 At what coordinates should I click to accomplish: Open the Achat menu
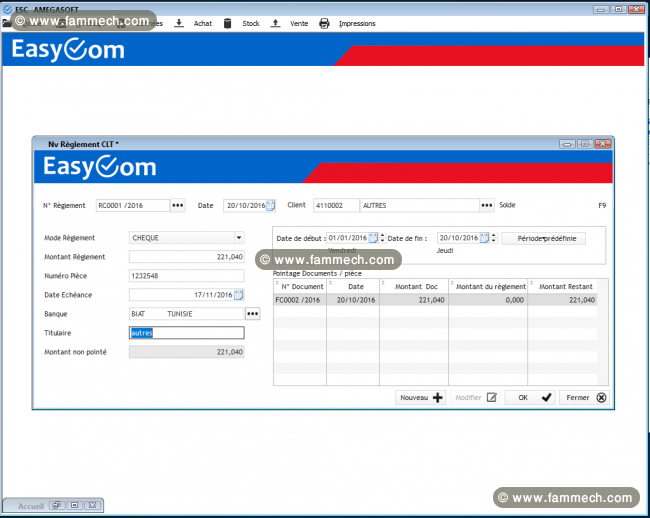pos(203,24)
